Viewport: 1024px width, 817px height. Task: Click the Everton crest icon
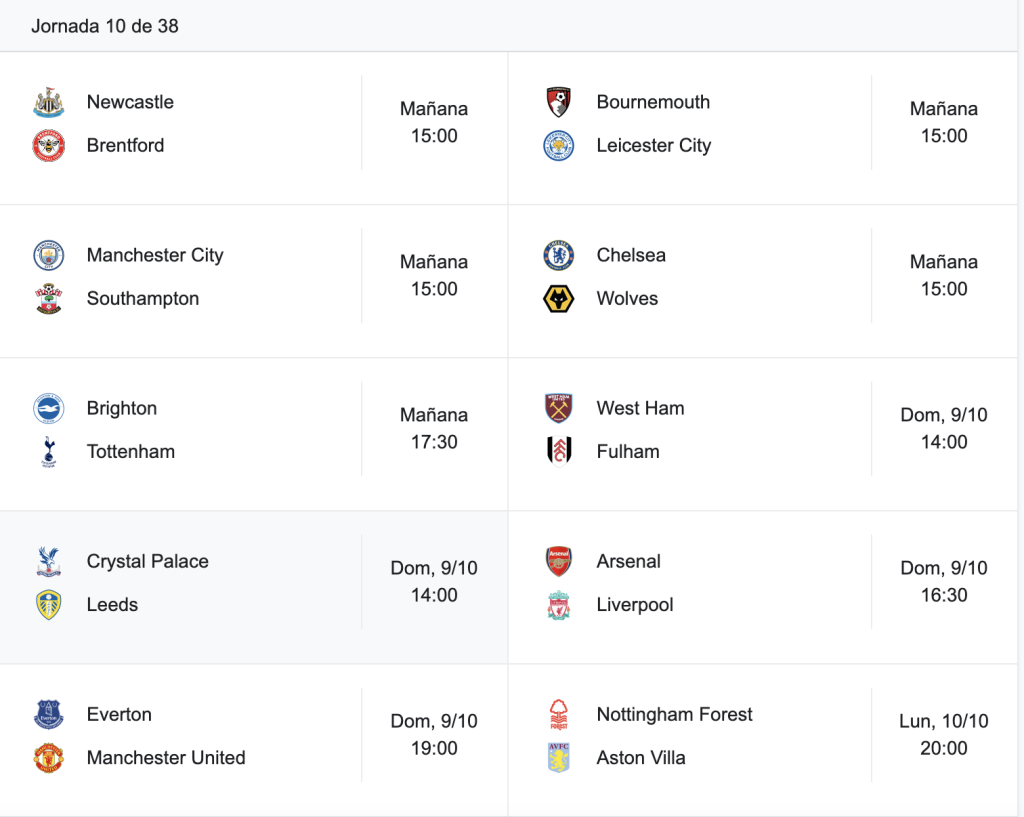(48, 714)
